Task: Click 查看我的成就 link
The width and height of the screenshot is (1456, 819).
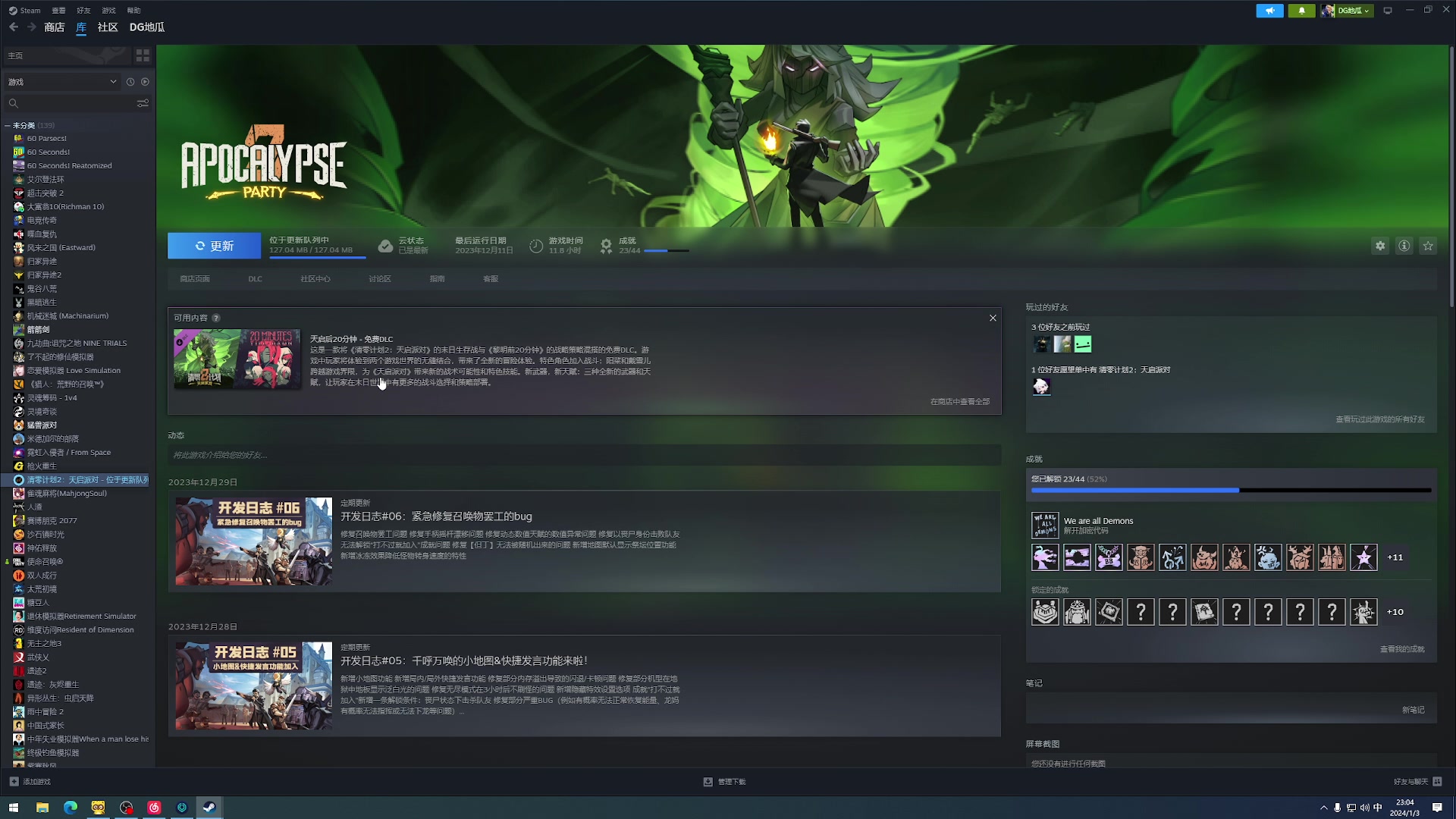Action: click(x=1402, y=649)
